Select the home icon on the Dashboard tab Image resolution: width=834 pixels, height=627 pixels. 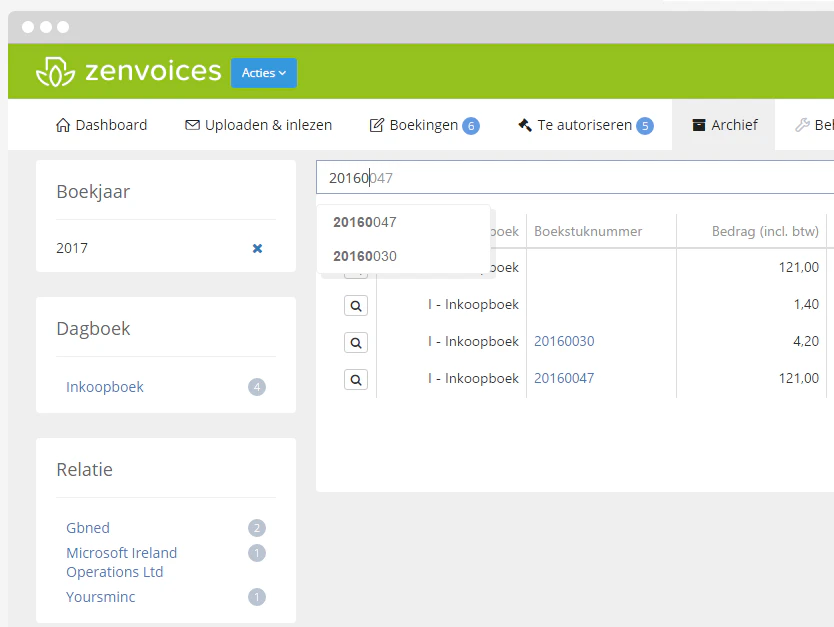click(61, 124)
